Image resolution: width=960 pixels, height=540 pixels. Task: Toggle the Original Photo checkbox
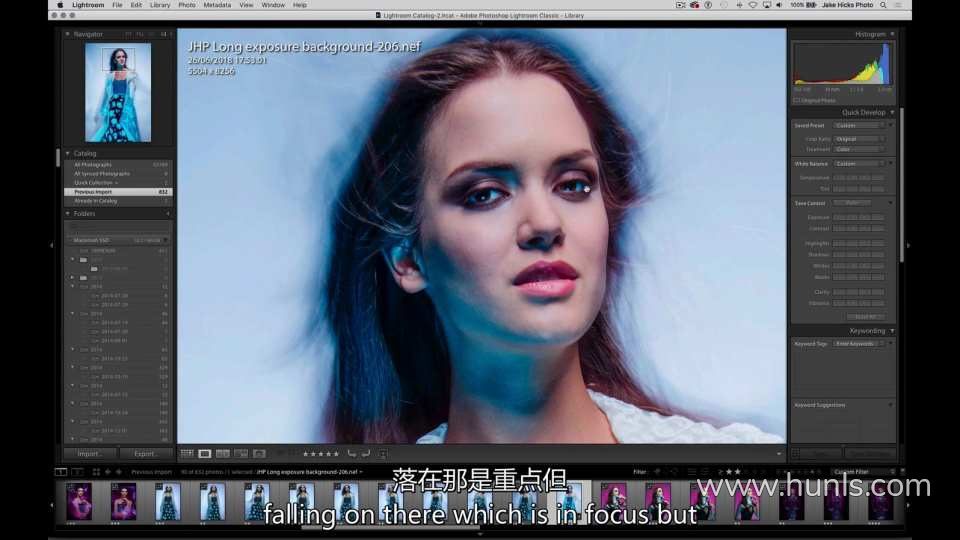(797, 100)
